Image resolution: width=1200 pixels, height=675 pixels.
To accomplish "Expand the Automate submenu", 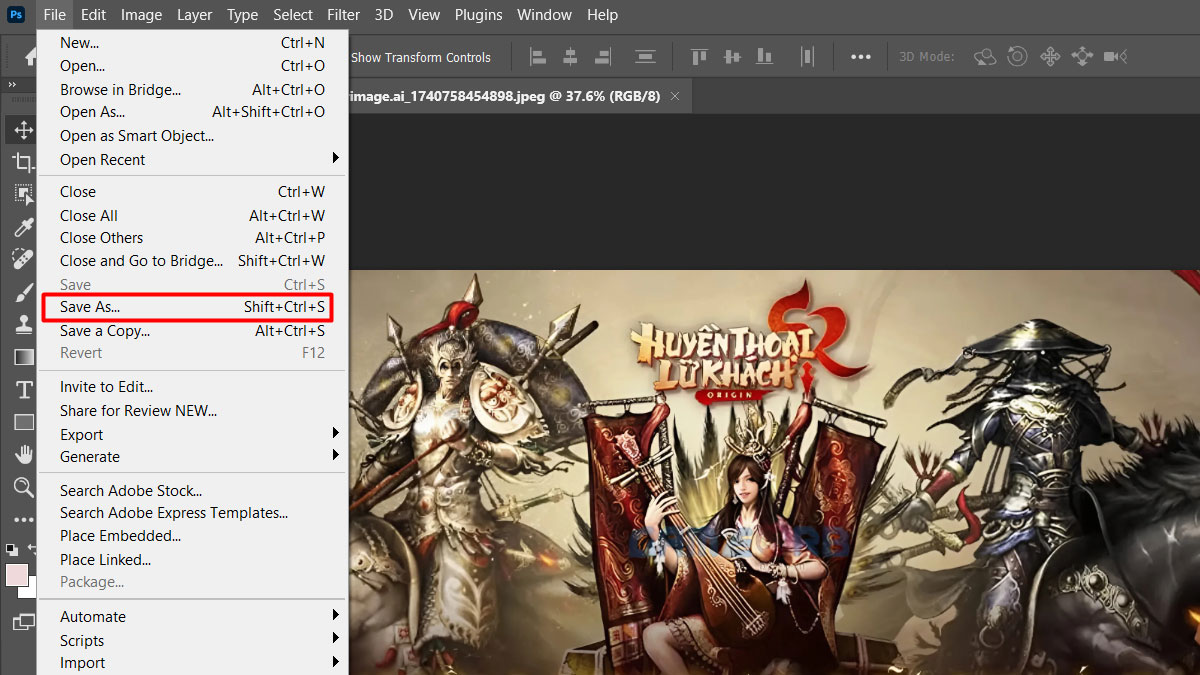I will pyautogui.click(x=192, y=616).
